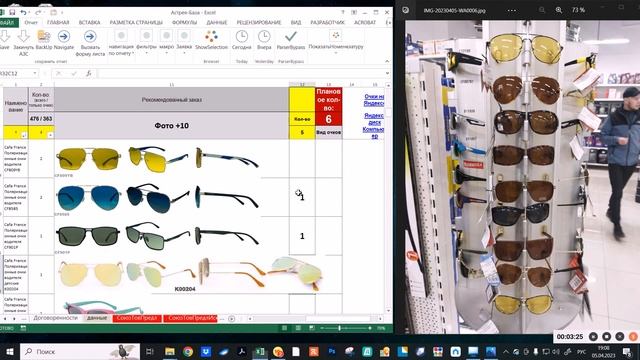Open the ФОРМУЛЫ ribbon tab

click(184, 22)
